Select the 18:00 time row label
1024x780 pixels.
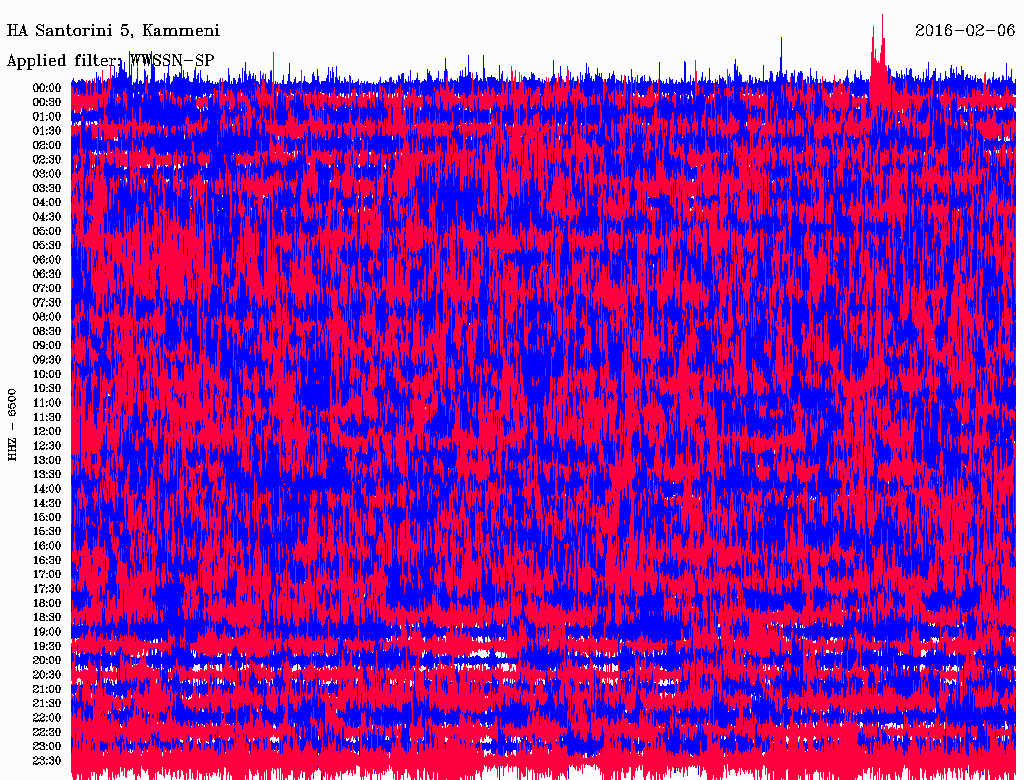tap(46, 603)
